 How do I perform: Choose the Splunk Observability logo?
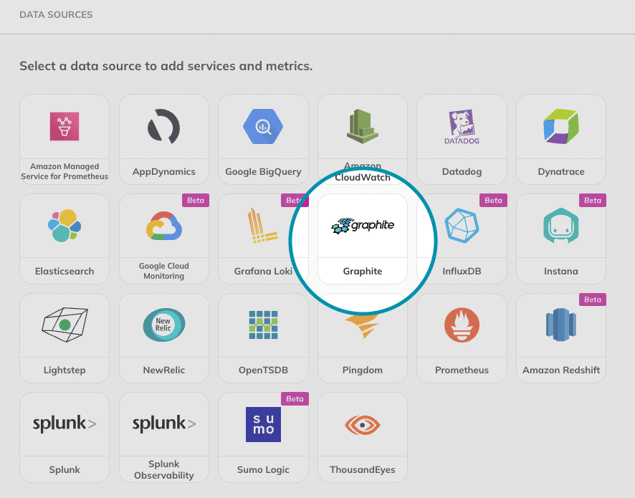click(164, 424)
